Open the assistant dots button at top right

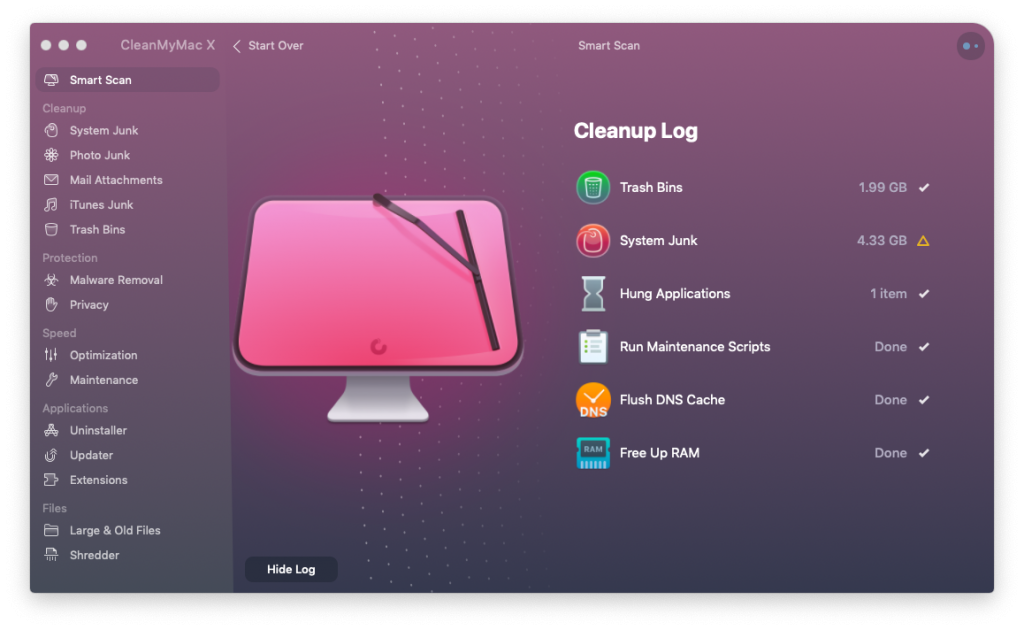pos(970,46)
